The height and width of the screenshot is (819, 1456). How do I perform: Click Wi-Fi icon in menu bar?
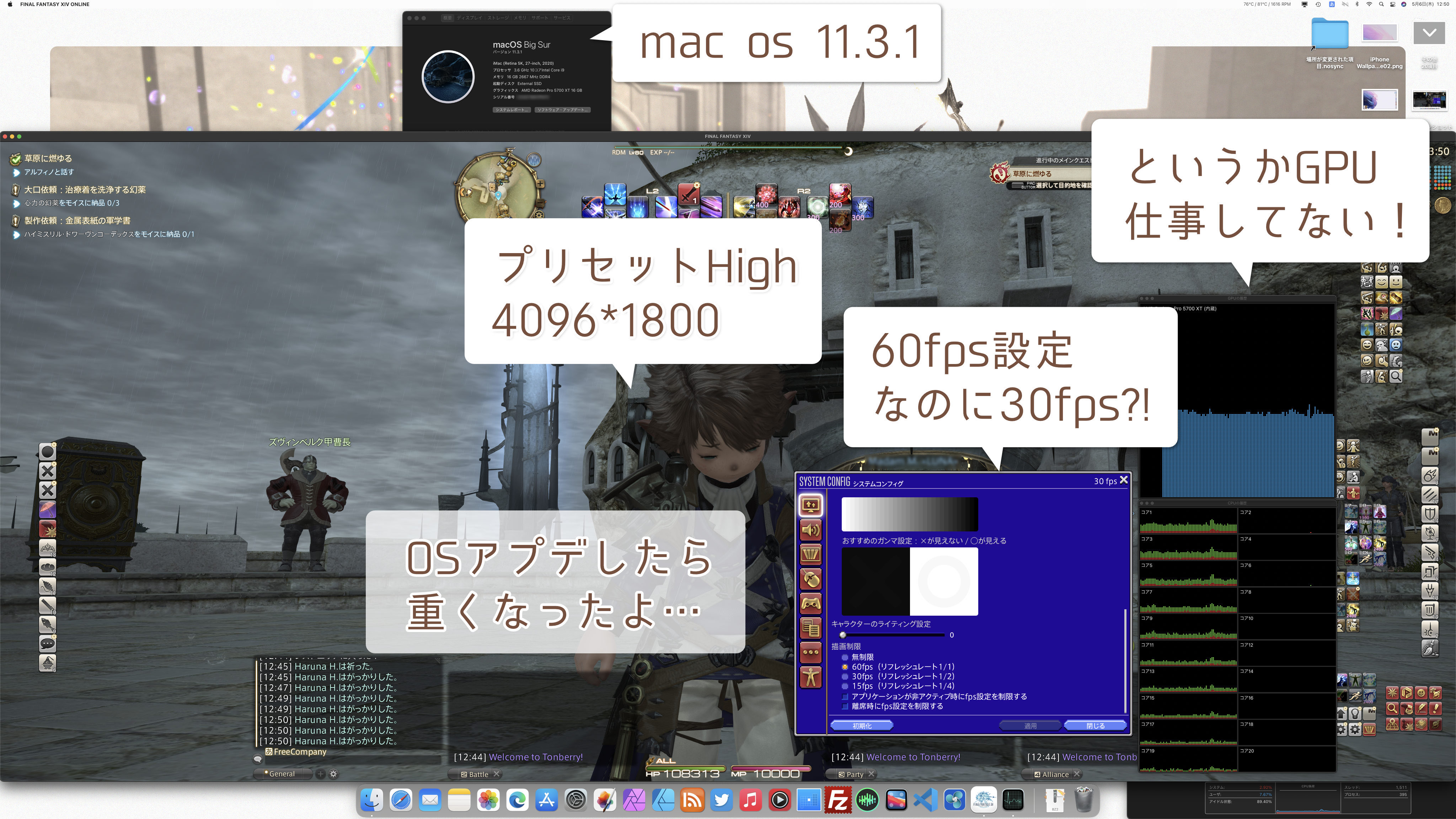click(x=1369, y=4)
